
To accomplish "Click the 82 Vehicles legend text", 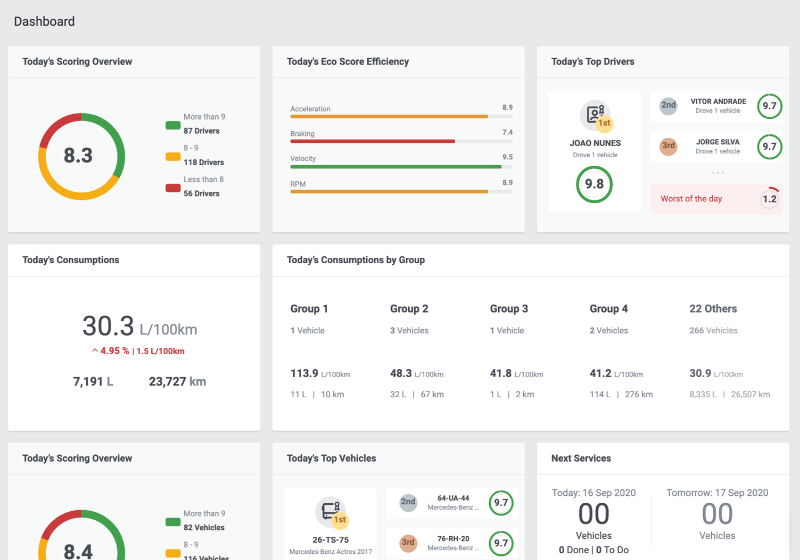I will [204, 527].
